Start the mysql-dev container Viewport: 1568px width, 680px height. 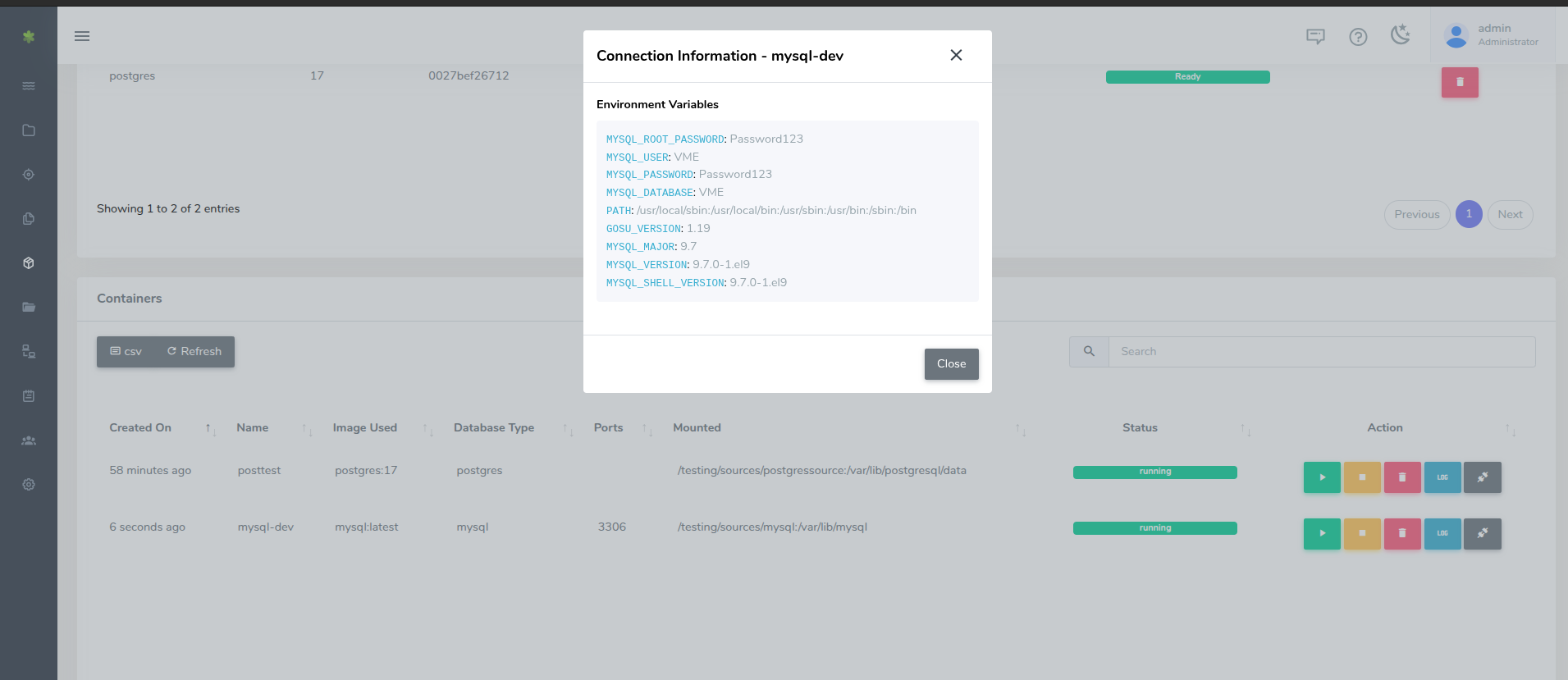click(1322, 534)
